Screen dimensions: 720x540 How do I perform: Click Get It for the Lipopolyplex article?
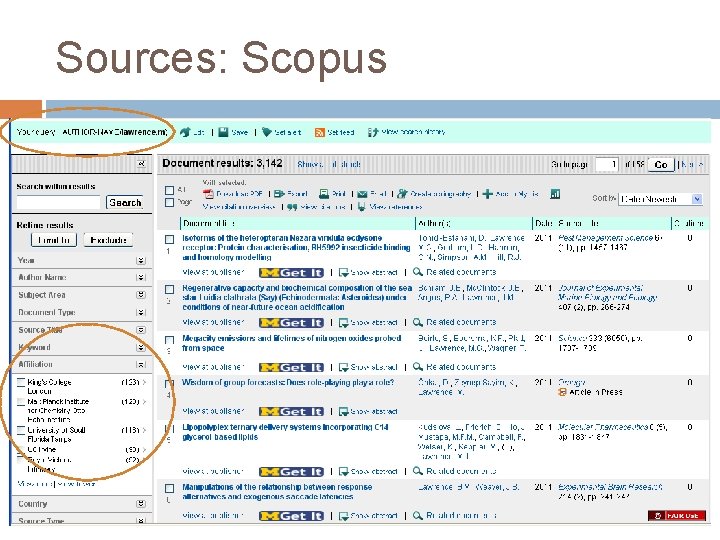(292, 472)
